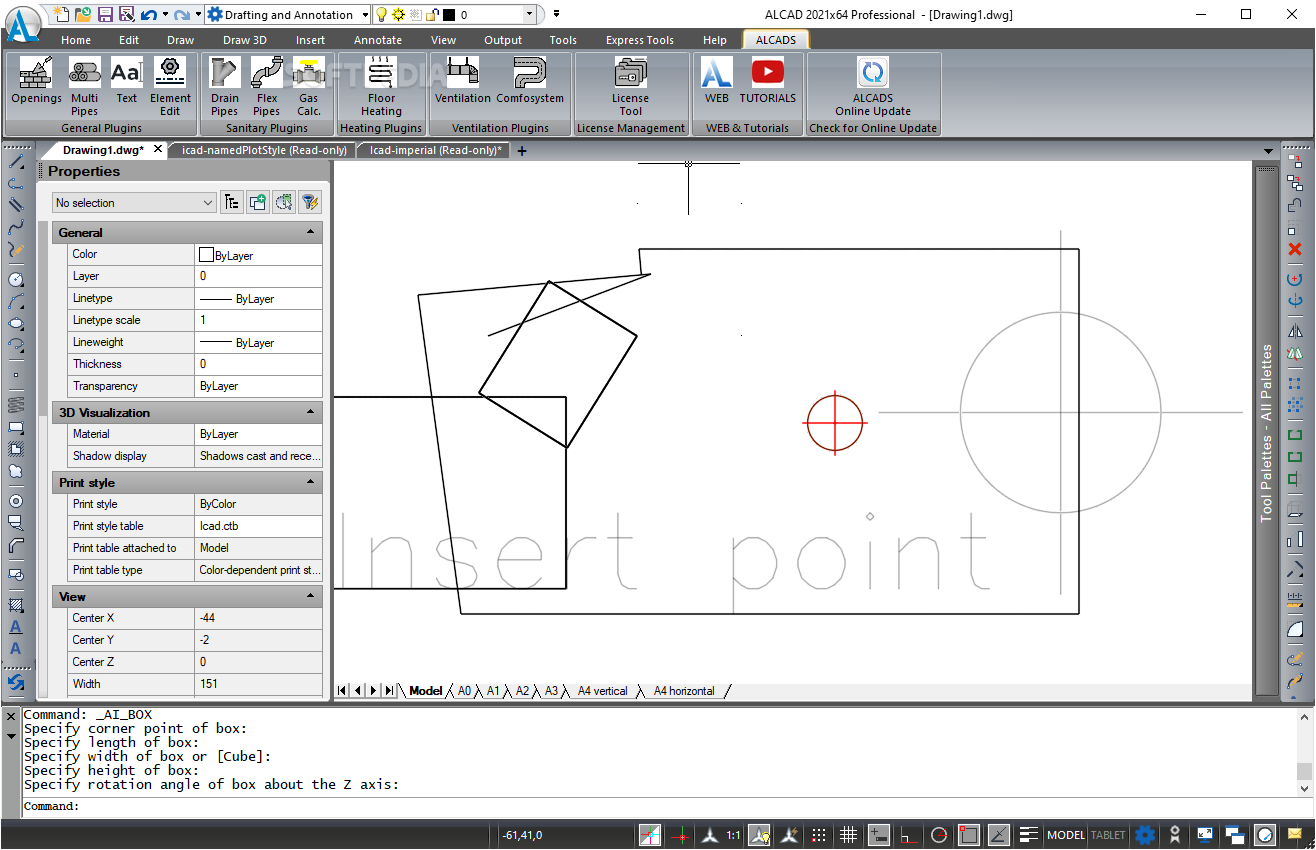Open the Annotate ribbon tab
This screenshot has width=1316, height=850.
tap(378, 40)
